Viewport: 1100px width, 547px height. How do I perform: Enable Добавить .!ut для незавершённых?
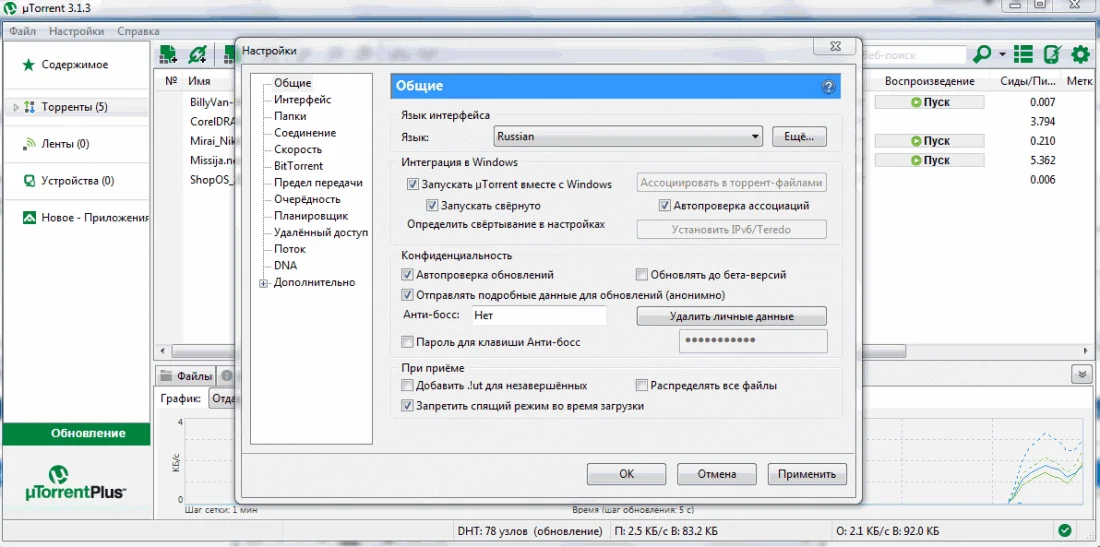[407, 385]
